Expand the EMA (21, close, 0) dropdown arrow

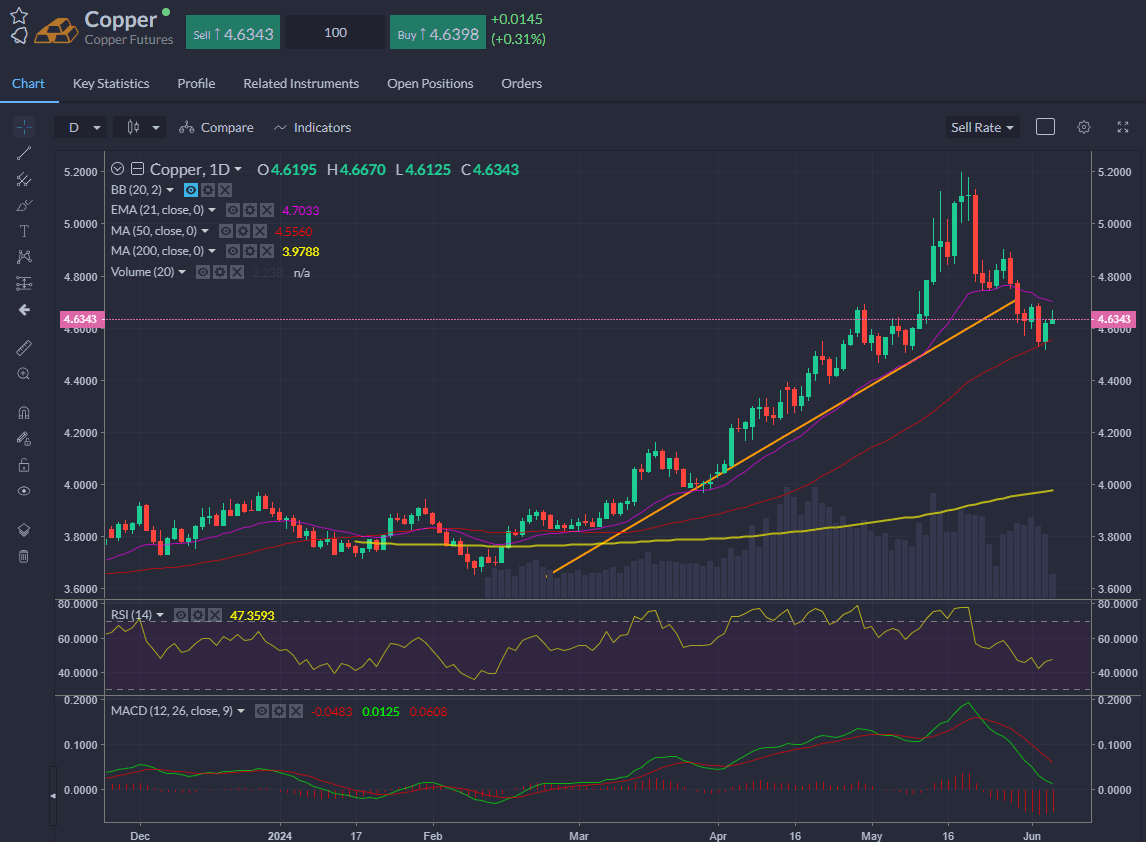tap(212, 210)
